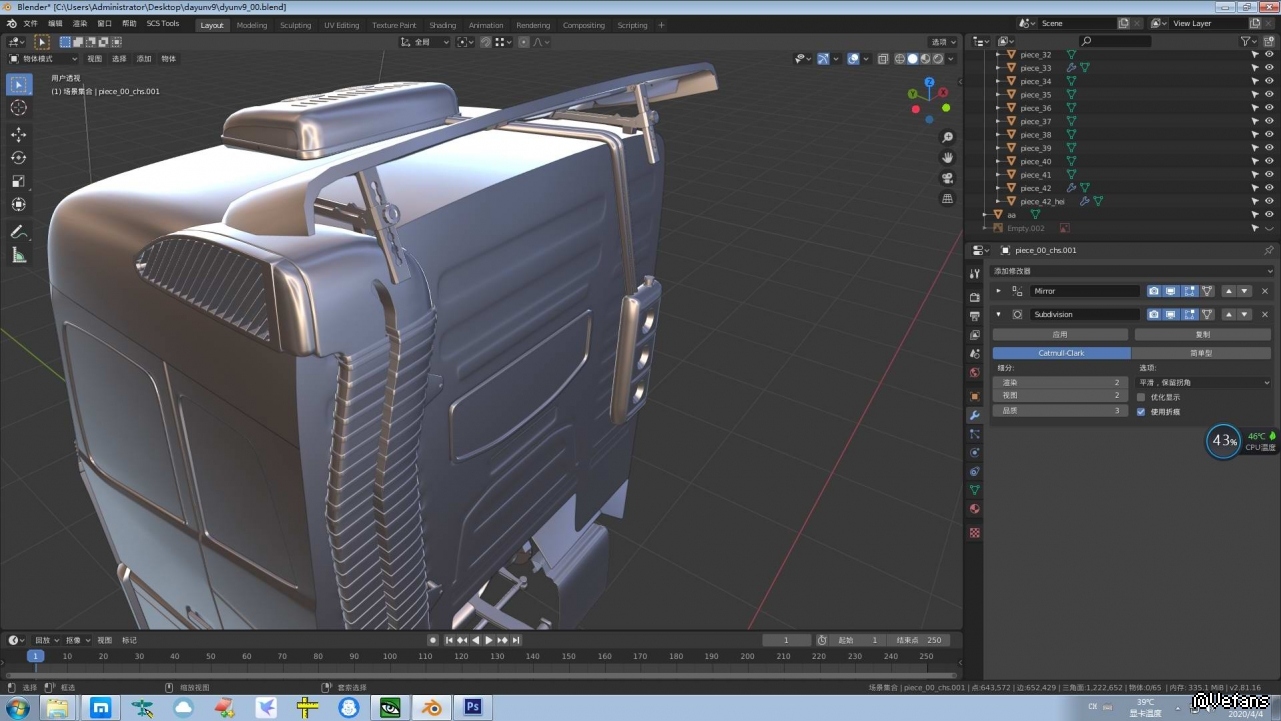Enable the 优化显示 checkbox
Viewport: 1281px width, 721px height.
click(x=1141, y=397)
